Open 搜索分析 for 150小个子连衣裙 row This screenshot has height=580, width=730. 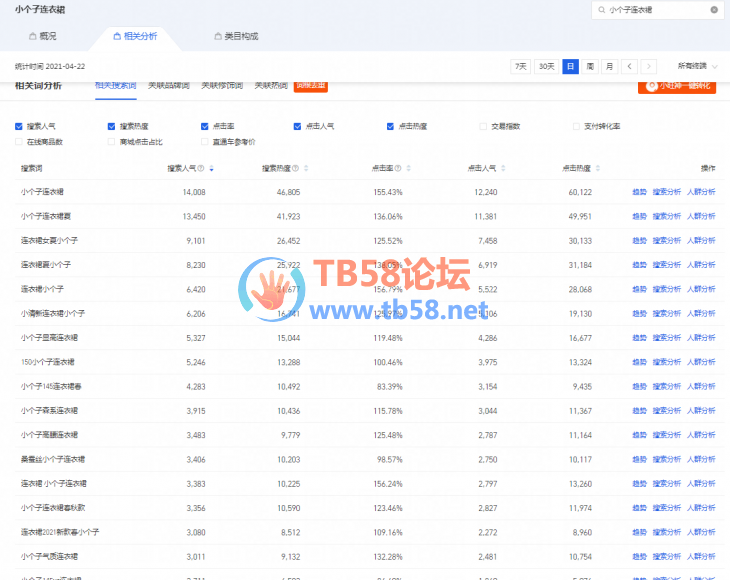click(x=667, y=362)
